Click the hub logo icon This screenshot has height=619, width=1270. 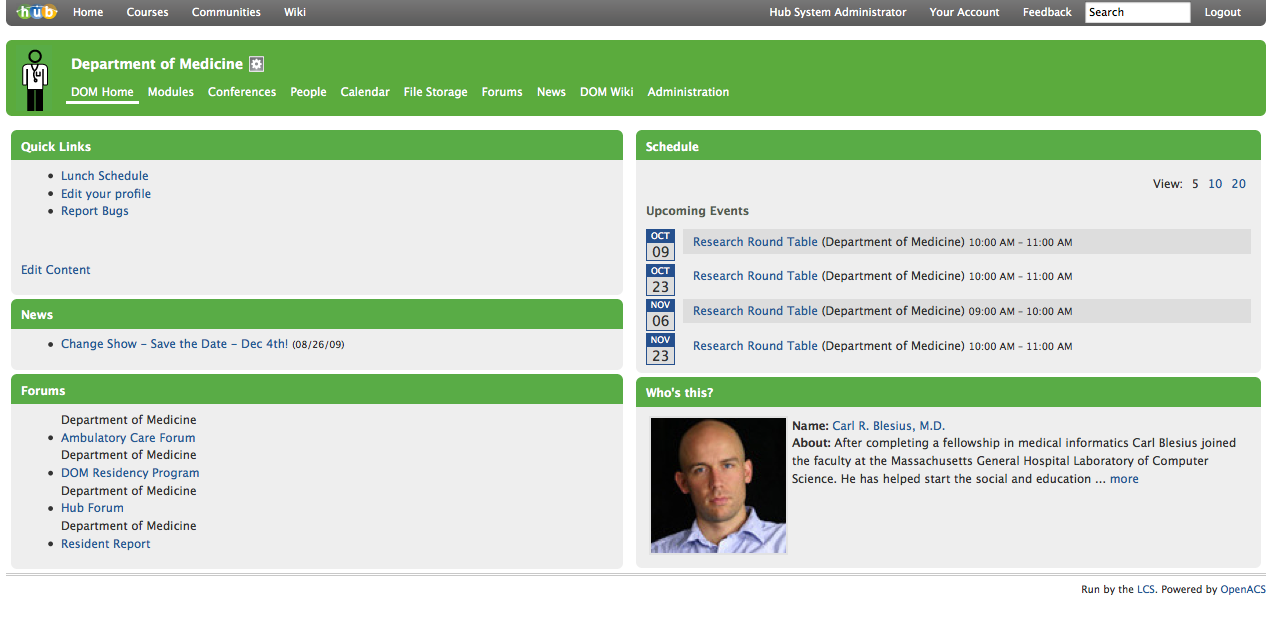click(36, 12)
